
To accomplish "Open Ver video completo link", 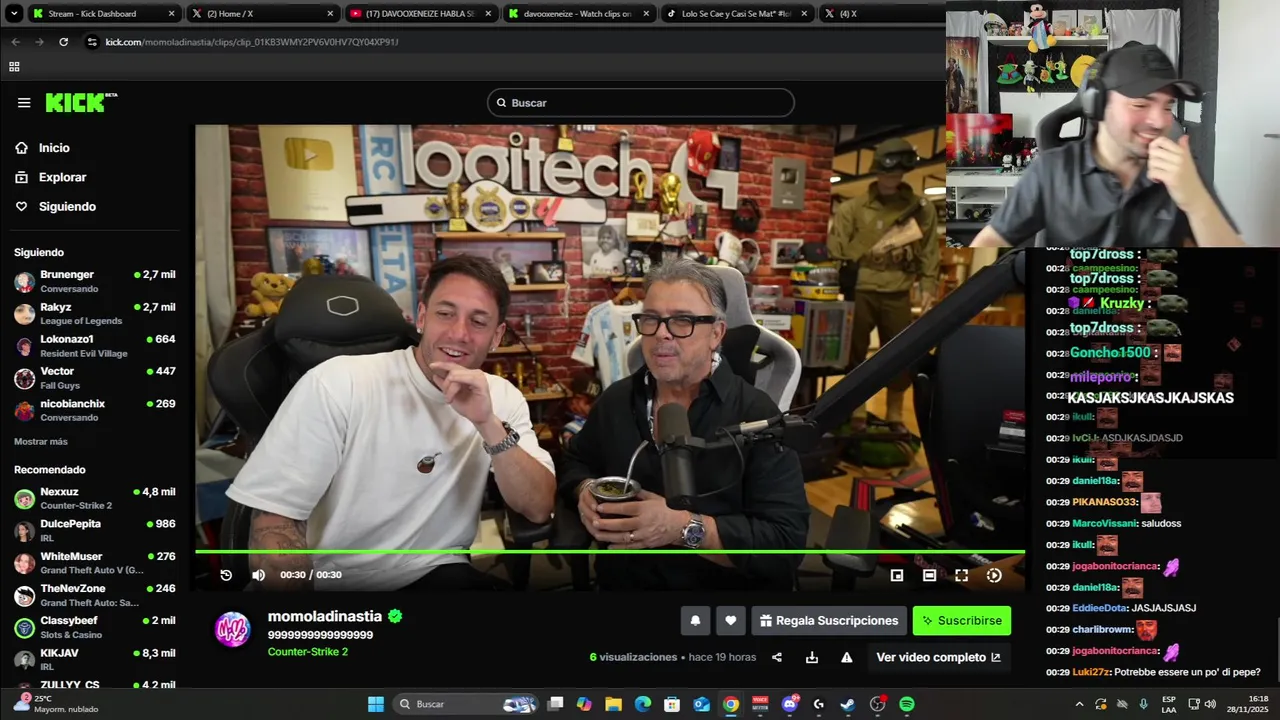I will pos(938,657).
